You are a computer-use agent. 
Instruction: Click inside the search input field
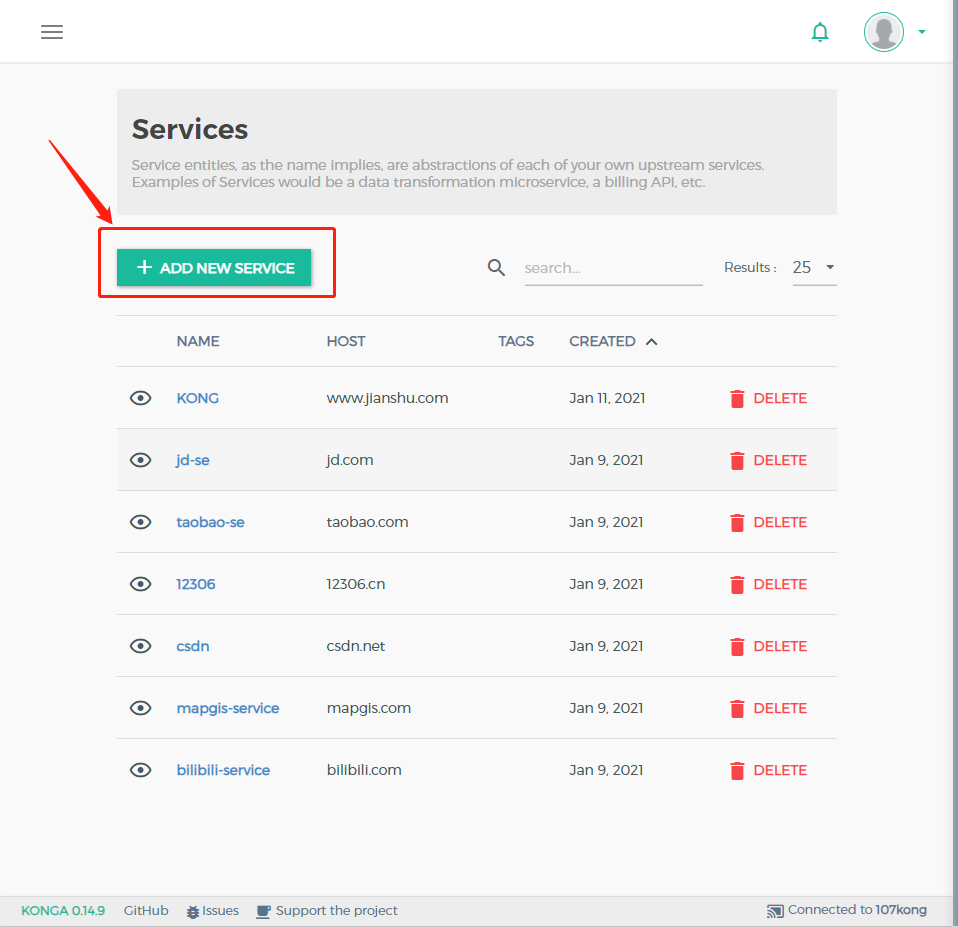613,267
